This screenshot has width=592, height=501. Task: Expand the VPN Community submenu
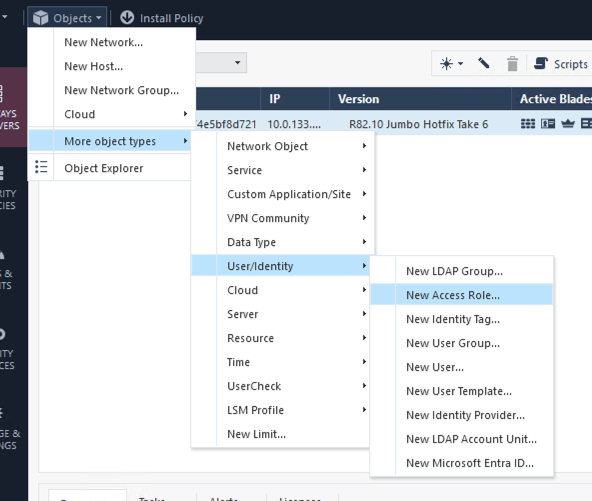pos(283,218)
